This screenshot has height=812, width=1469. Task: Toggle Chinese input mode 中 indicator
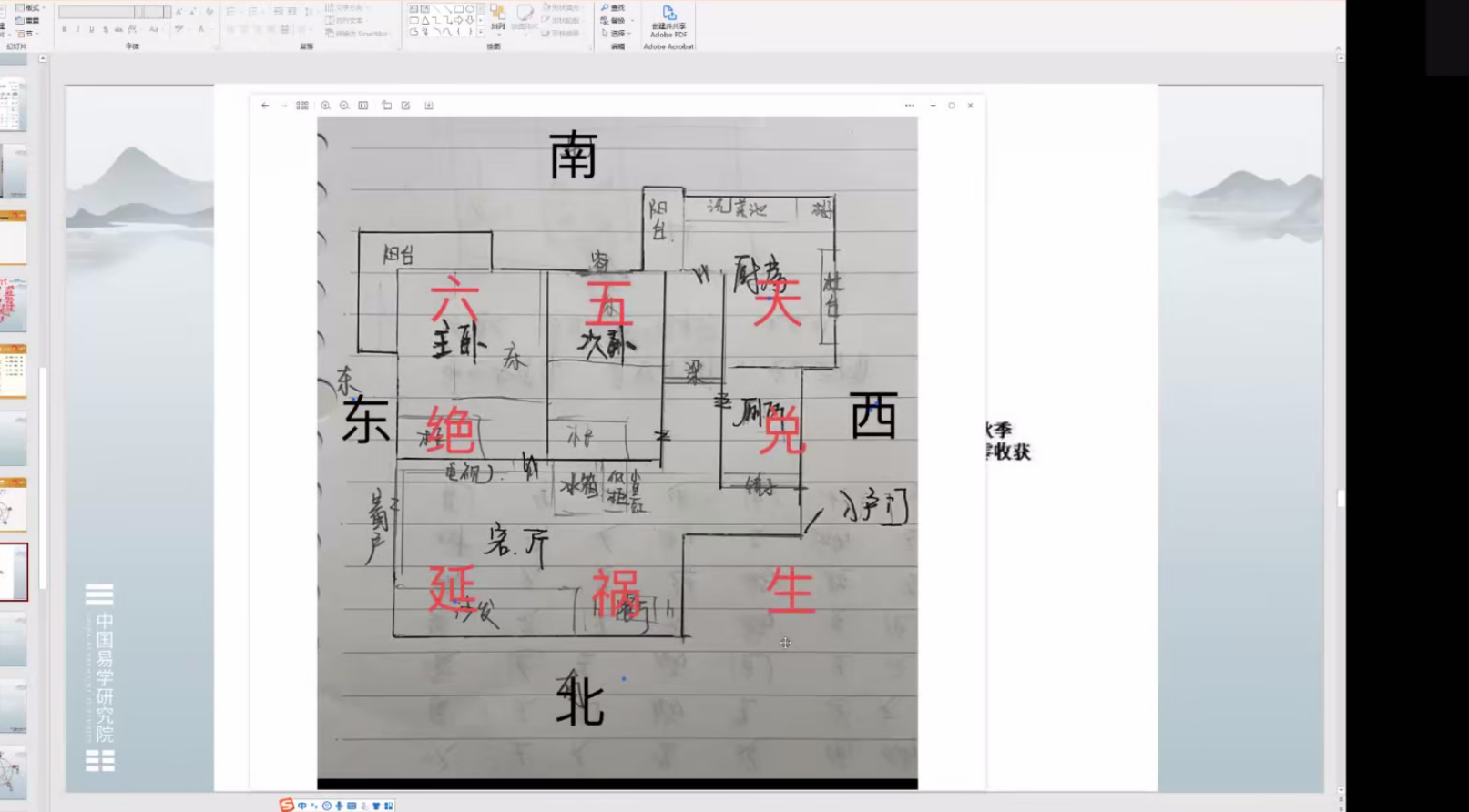coord(302,806)
